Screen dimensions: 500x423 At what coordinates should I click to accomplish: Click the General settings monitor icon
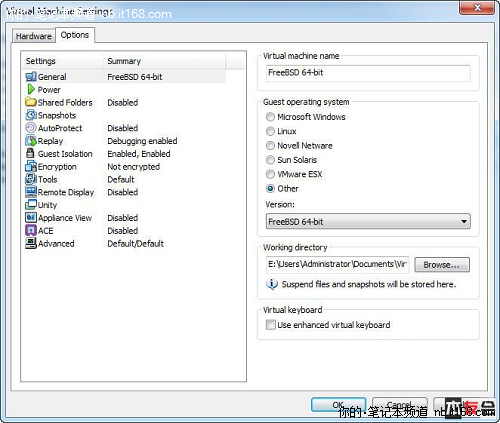[x=31, y=77]
